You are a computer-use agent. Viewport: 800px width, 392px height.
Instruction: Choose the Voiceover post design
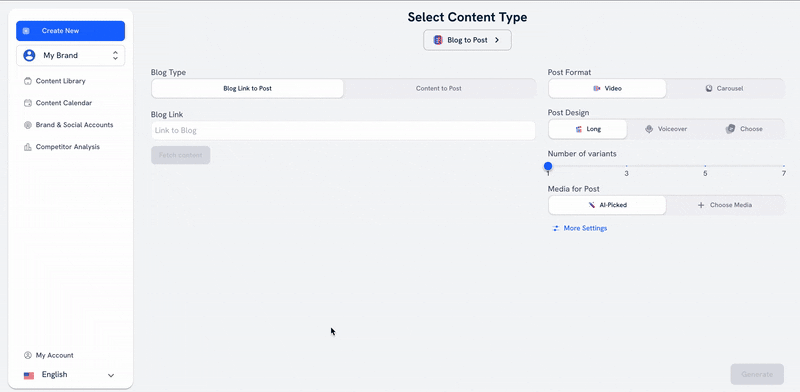pos(666,129)
